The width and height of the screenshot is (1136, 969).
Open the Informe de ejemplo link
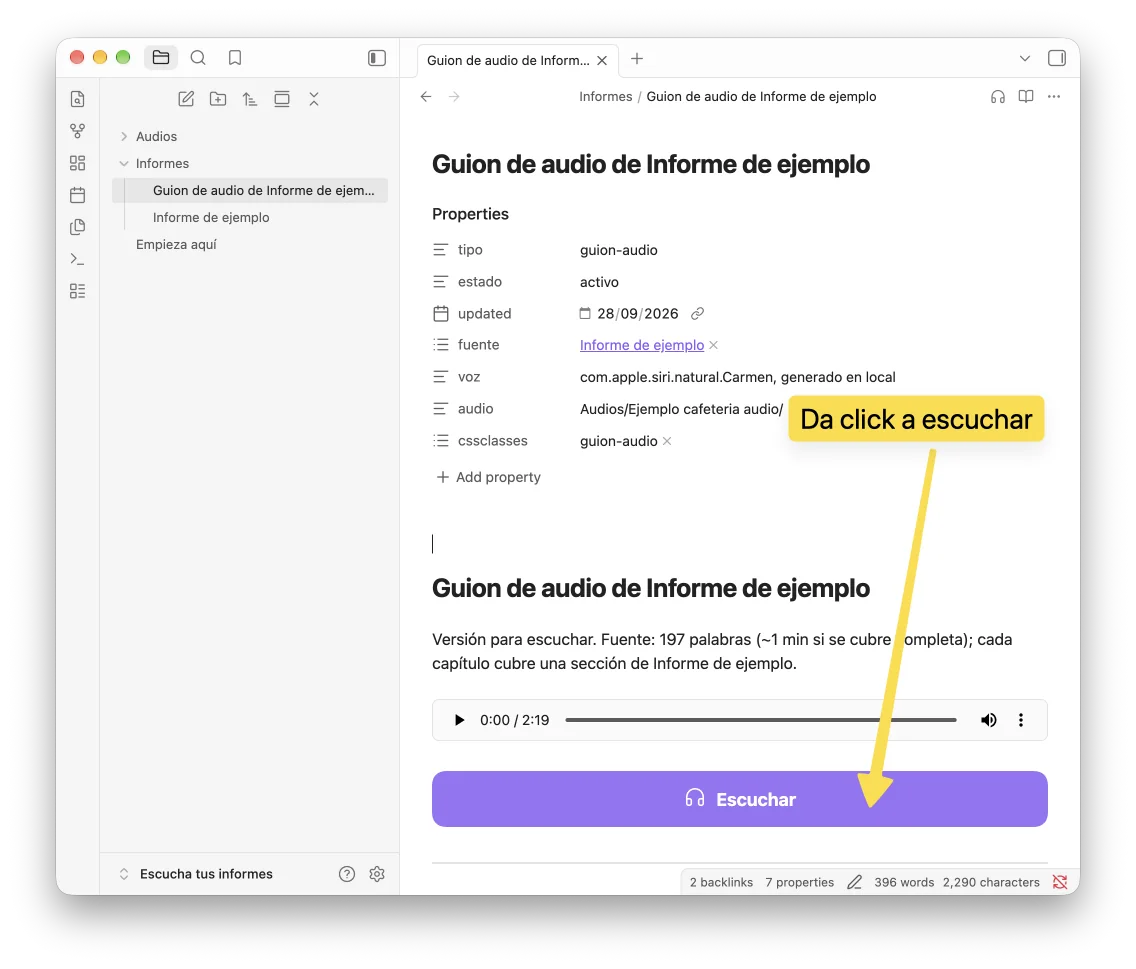coord(642,345)
